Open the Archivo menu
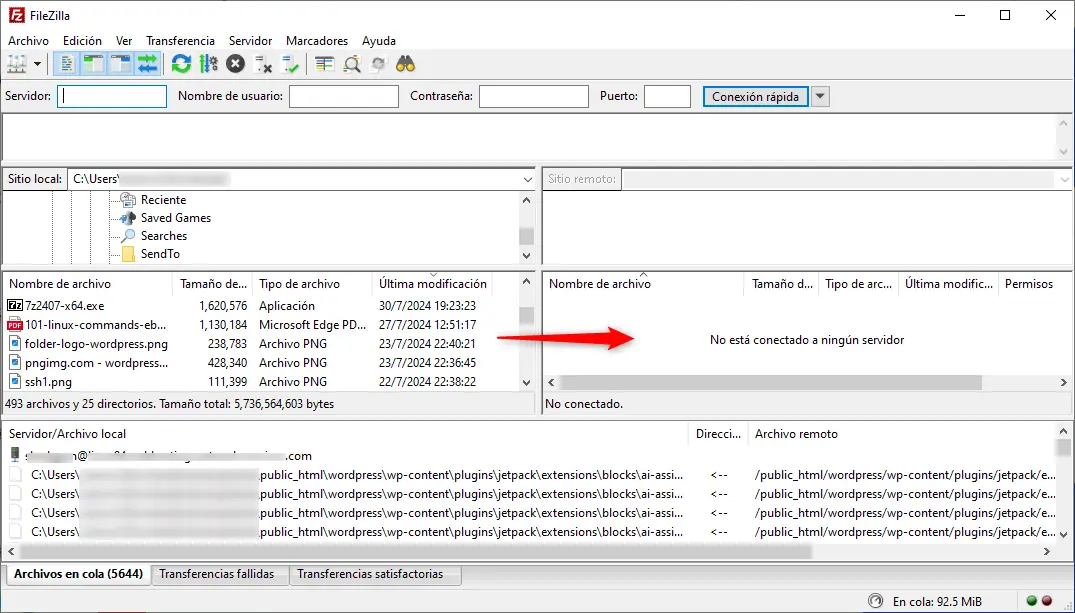1075x613 pixels. point(28,41)
